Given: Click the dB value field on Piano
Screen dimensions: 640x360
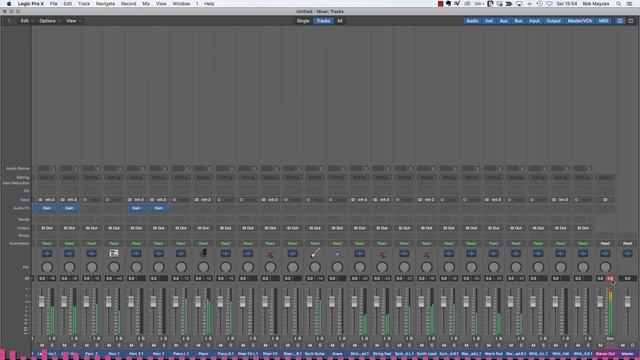Looking at the screenshot, I should (x=198, y=278).
